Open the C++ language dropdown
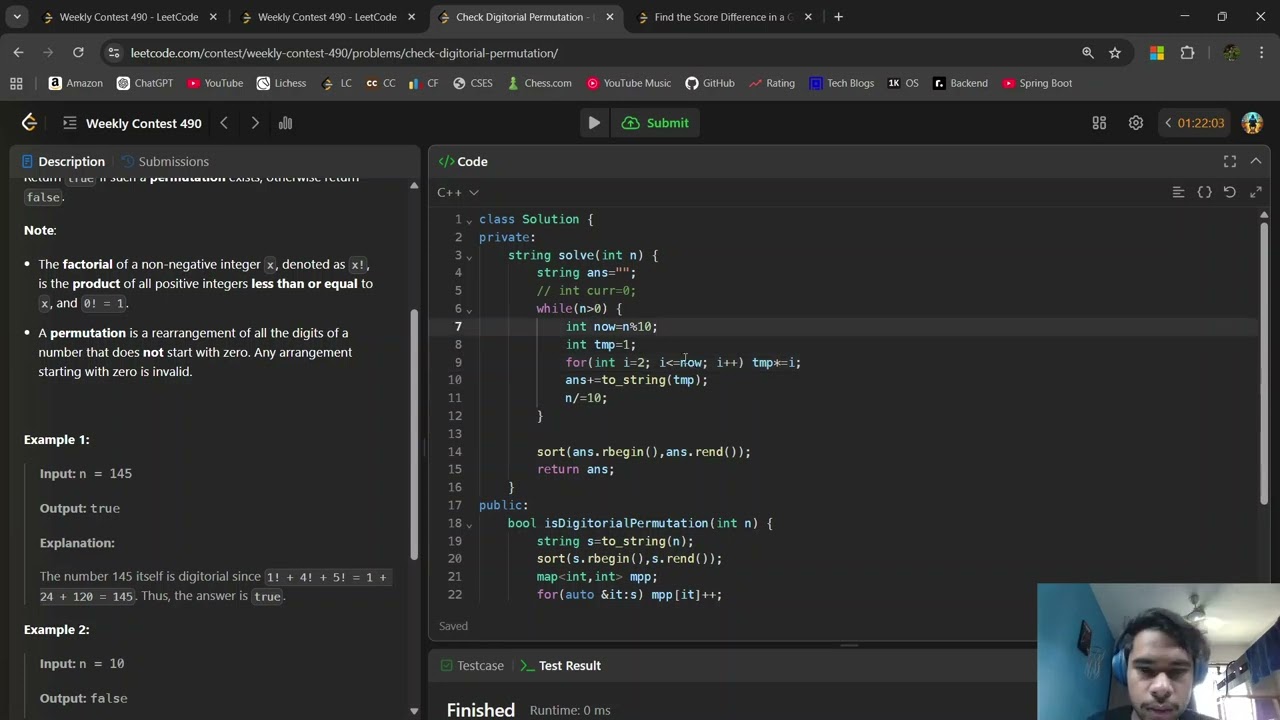Screen dimensions: 1280x720 457,192
